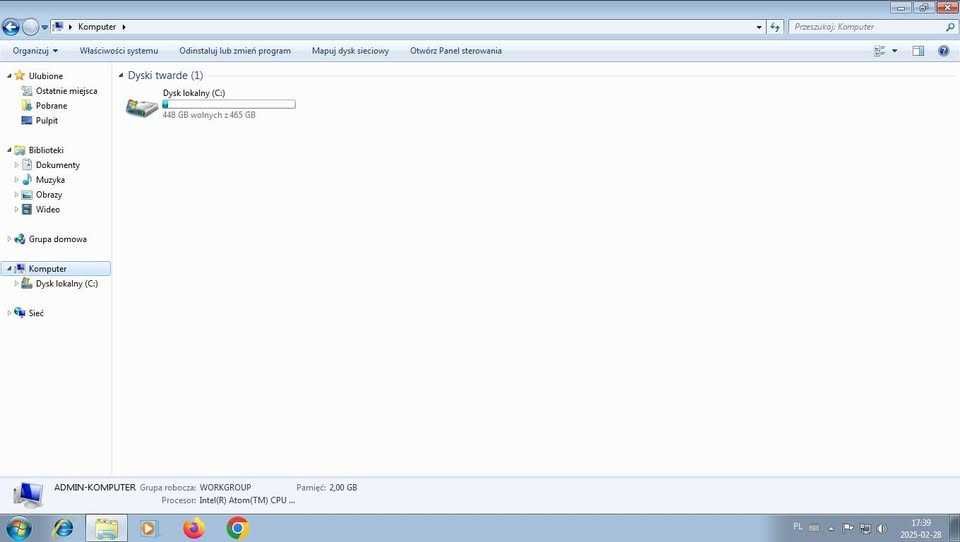Image resolution: width=960 pixels, height=542 pixels.
Task: Expand Dysk lokalny (C:) in sidebar
Action: pyautogui.click(x=17, y=284)
